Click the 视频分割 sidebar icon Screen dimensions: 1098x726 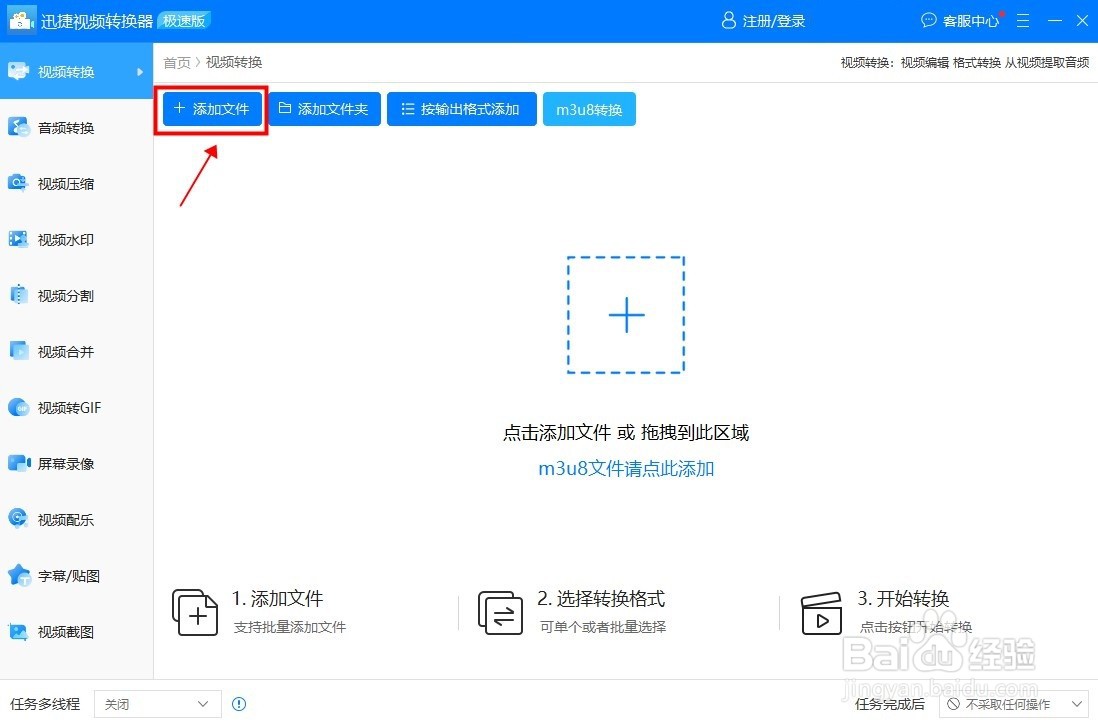[18, 295]
